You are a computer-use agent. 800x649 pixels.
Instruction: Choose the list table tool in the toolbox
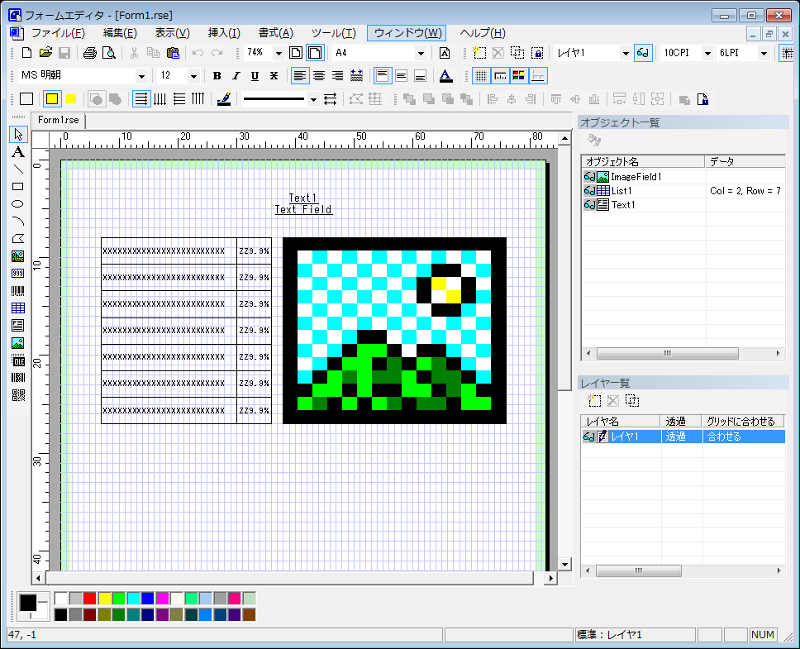[18, 308]
